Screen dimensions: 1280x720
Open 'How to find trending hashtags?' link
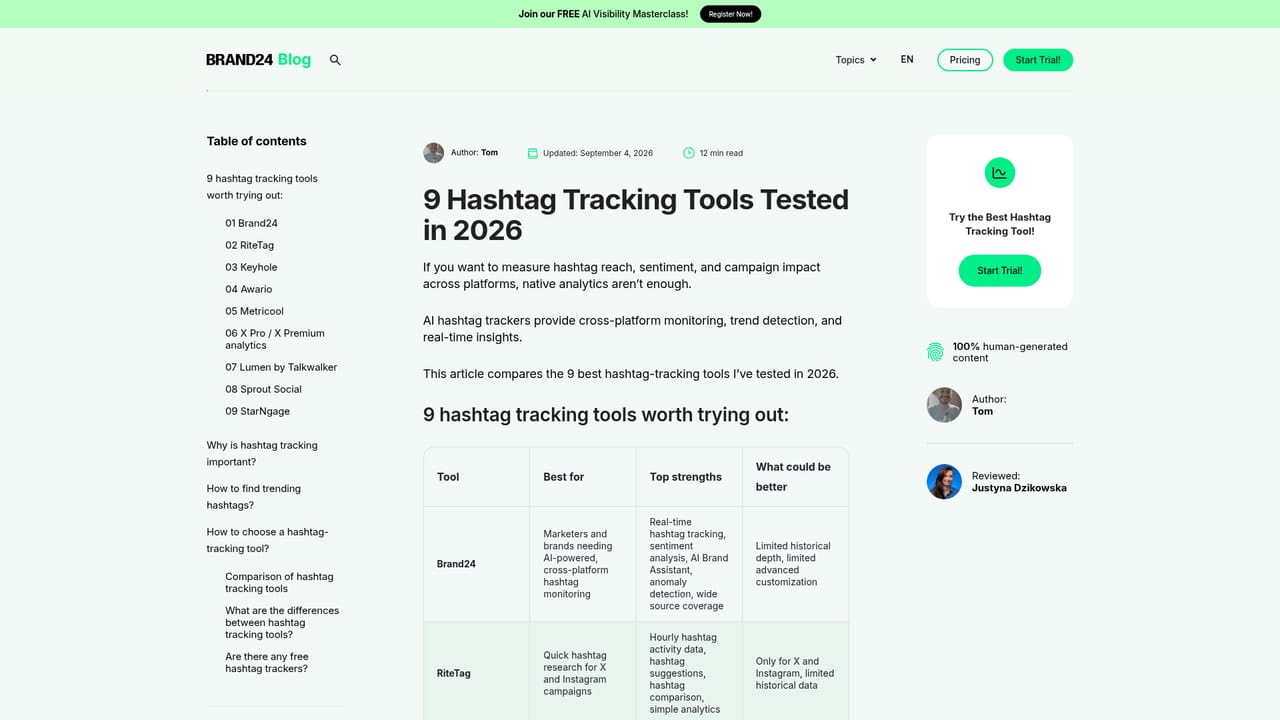point(254,497)
